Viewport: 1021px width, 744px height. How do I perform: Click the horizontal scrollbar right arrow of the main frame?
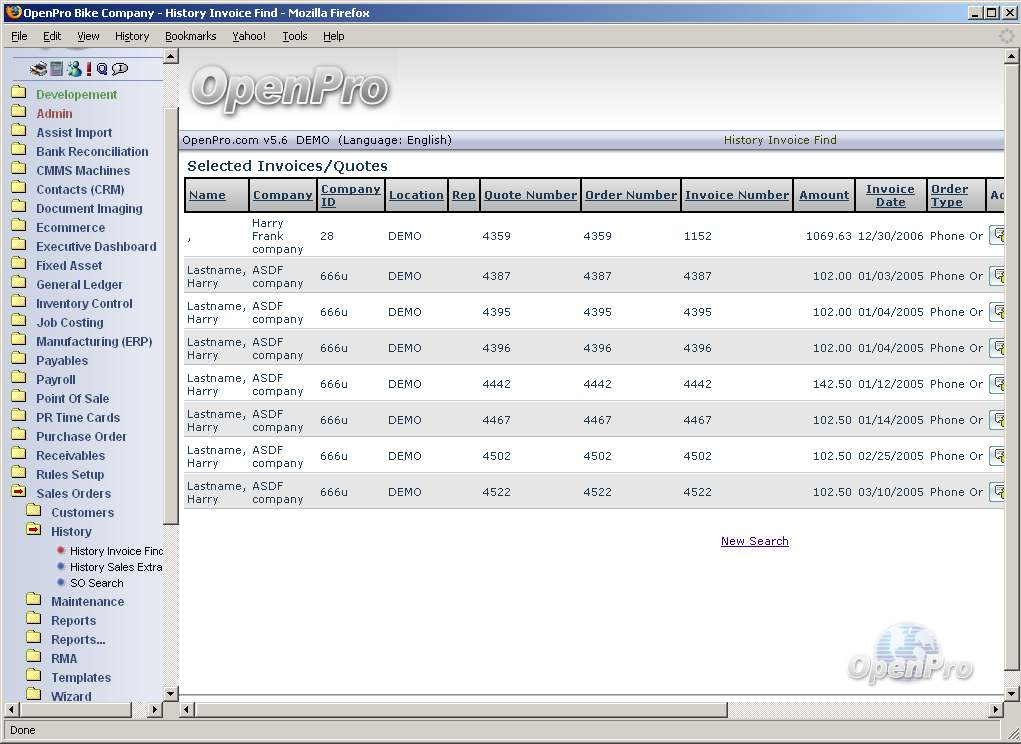pos(995,710)
